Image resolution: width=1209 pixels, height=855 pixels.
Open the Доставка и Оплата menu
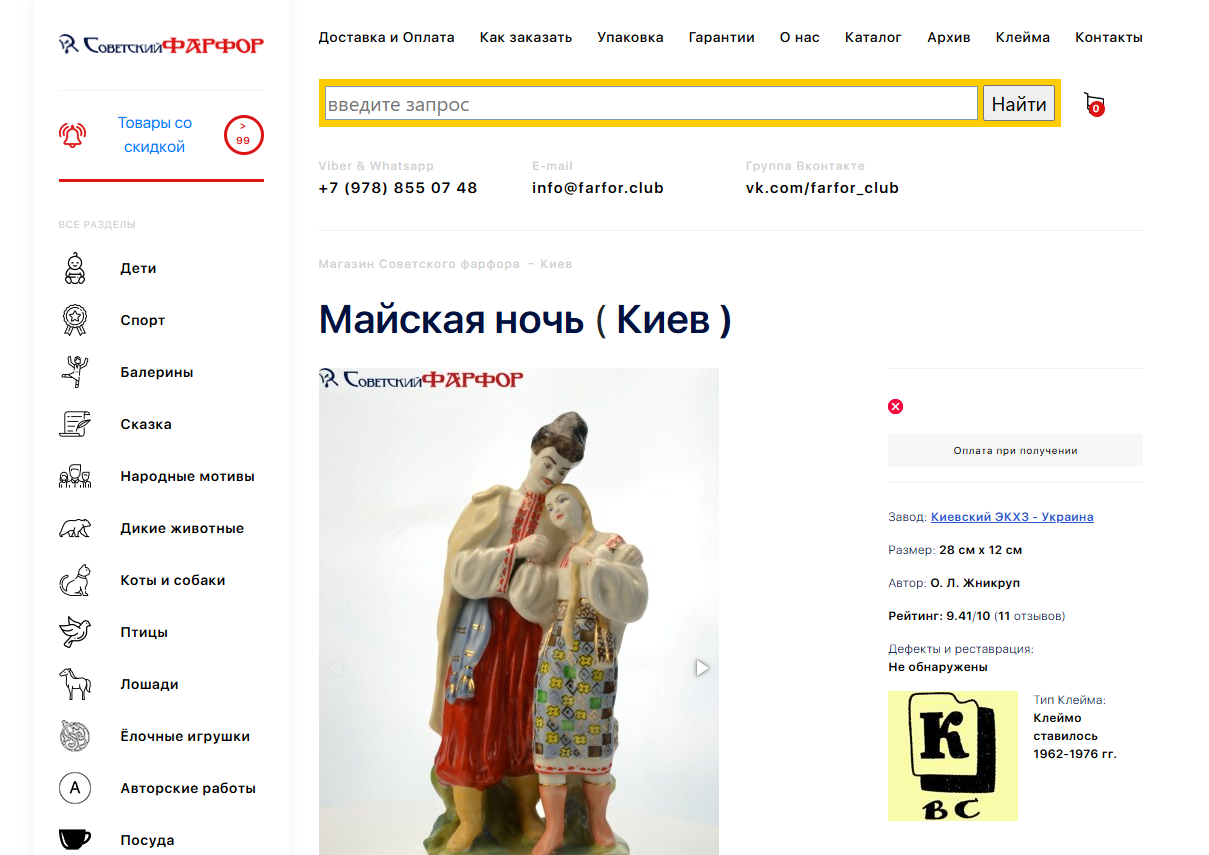386,37
